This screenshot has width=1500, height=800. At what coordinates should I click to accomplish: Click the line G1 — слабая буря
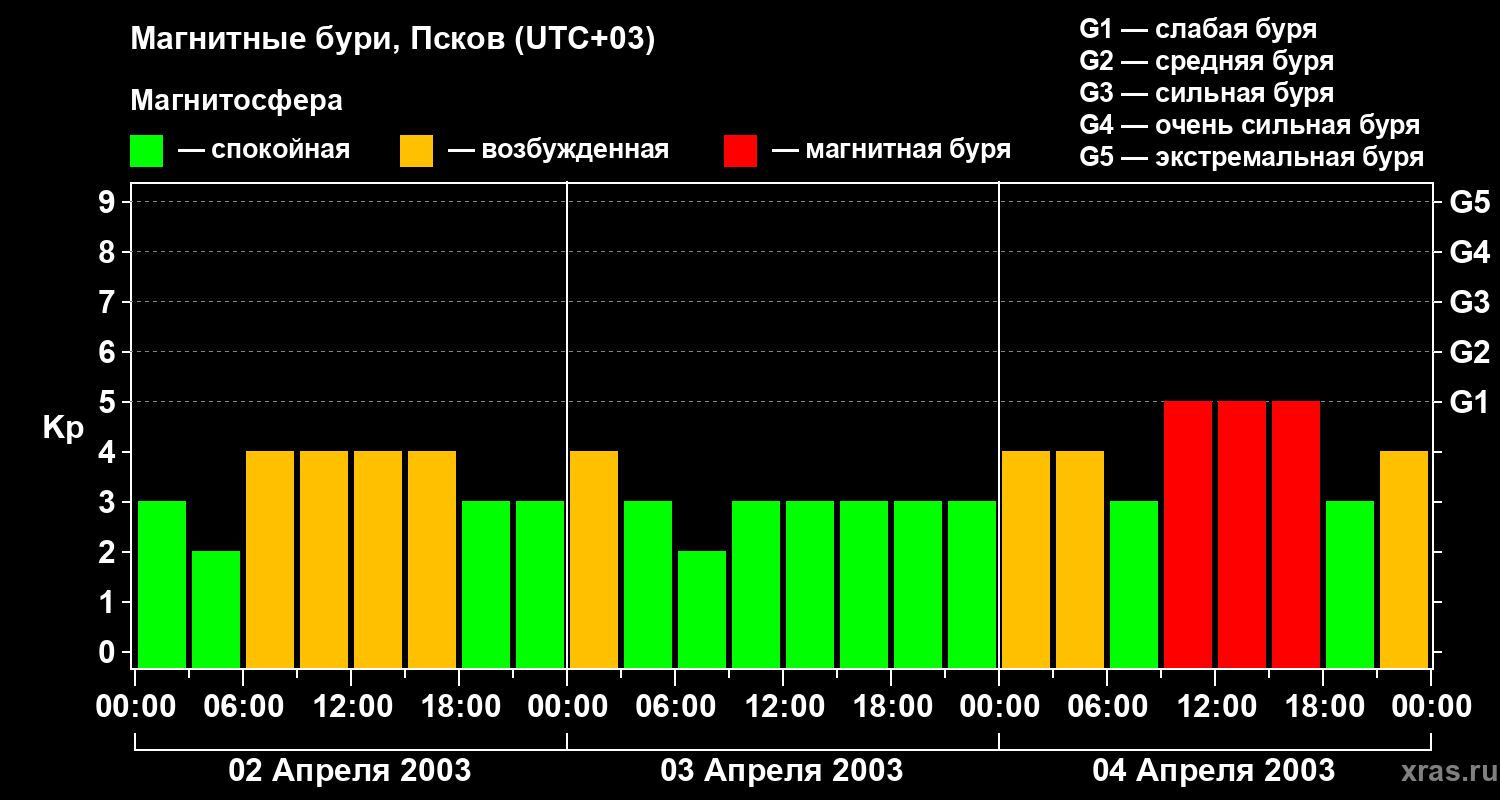click(x=1198, y=28)
